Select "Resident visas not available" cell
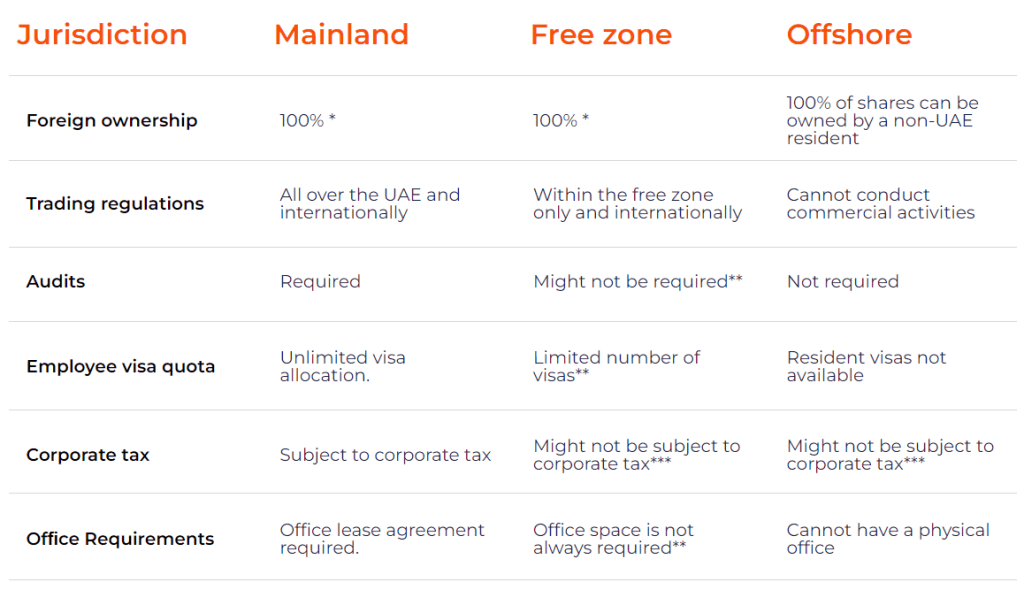This screenshot has width=1024, height=590. point(866,366)
